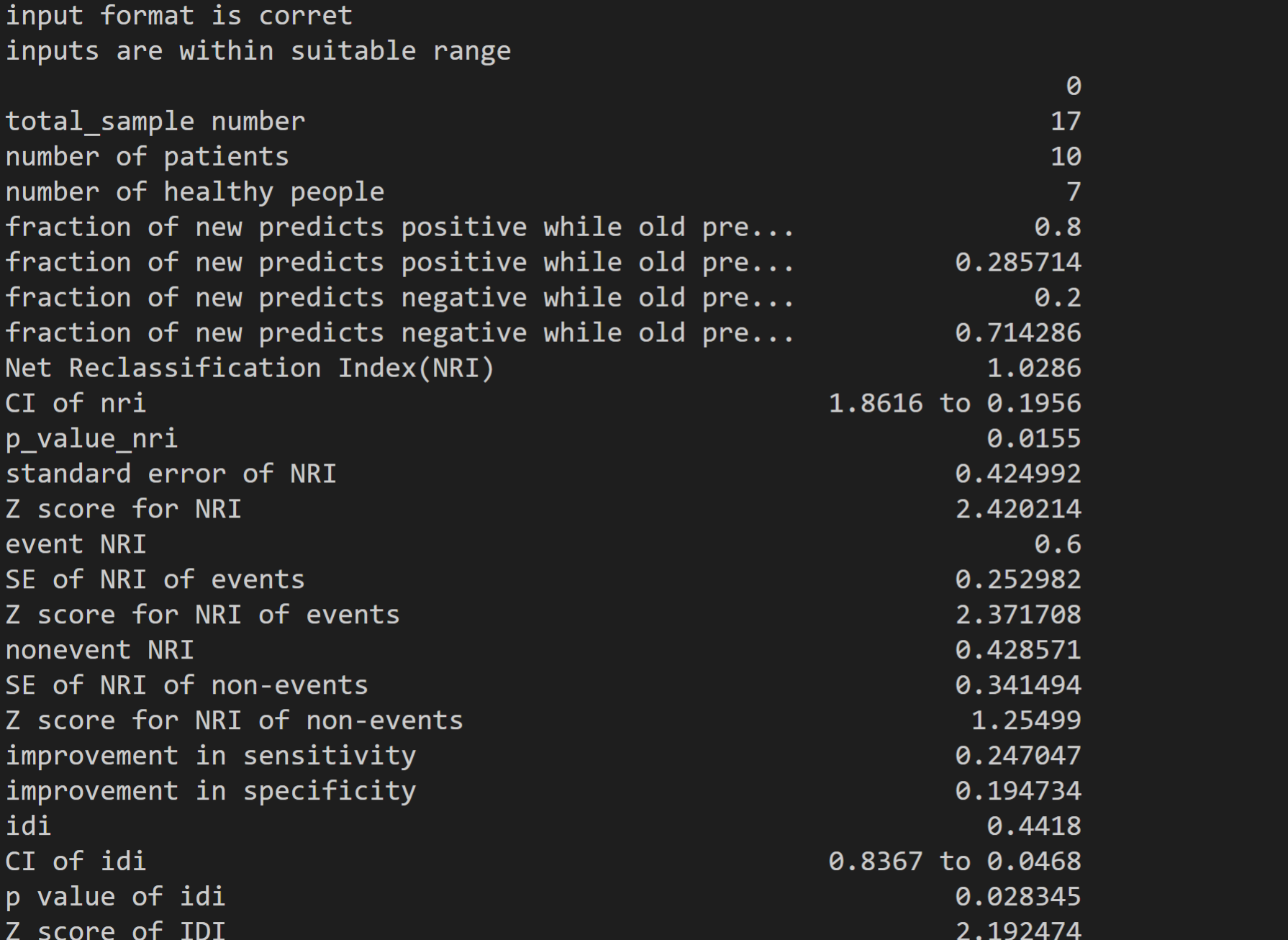Select the Z score for NRI of events
Image resolution: width=1288 pixels, height=940 pixels.
coord(1019,614)
